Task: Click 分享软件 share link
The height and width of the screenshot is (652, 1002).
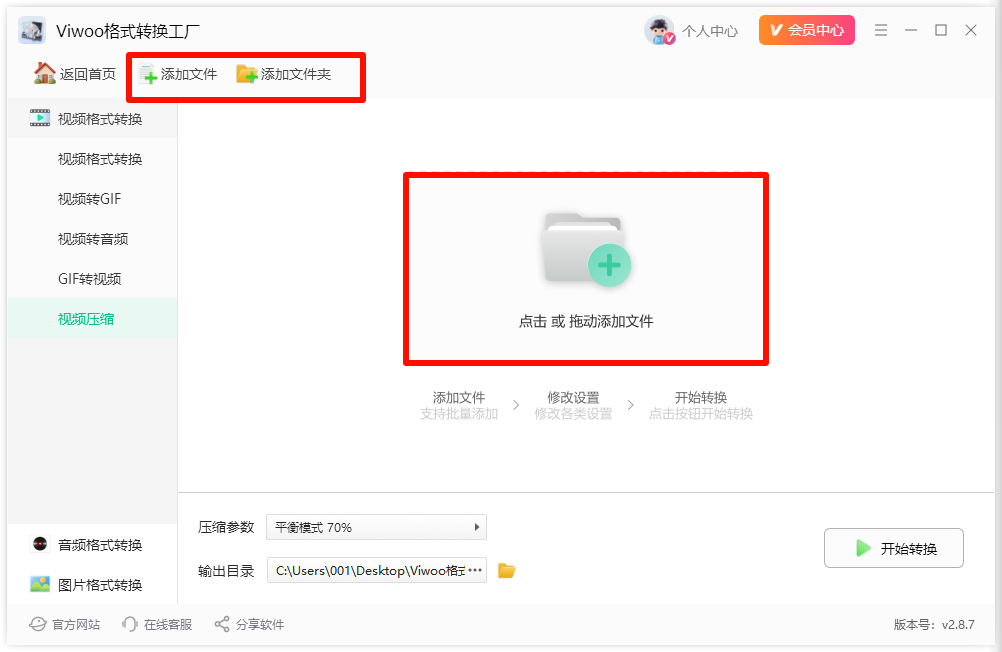Action: (249, 625)
